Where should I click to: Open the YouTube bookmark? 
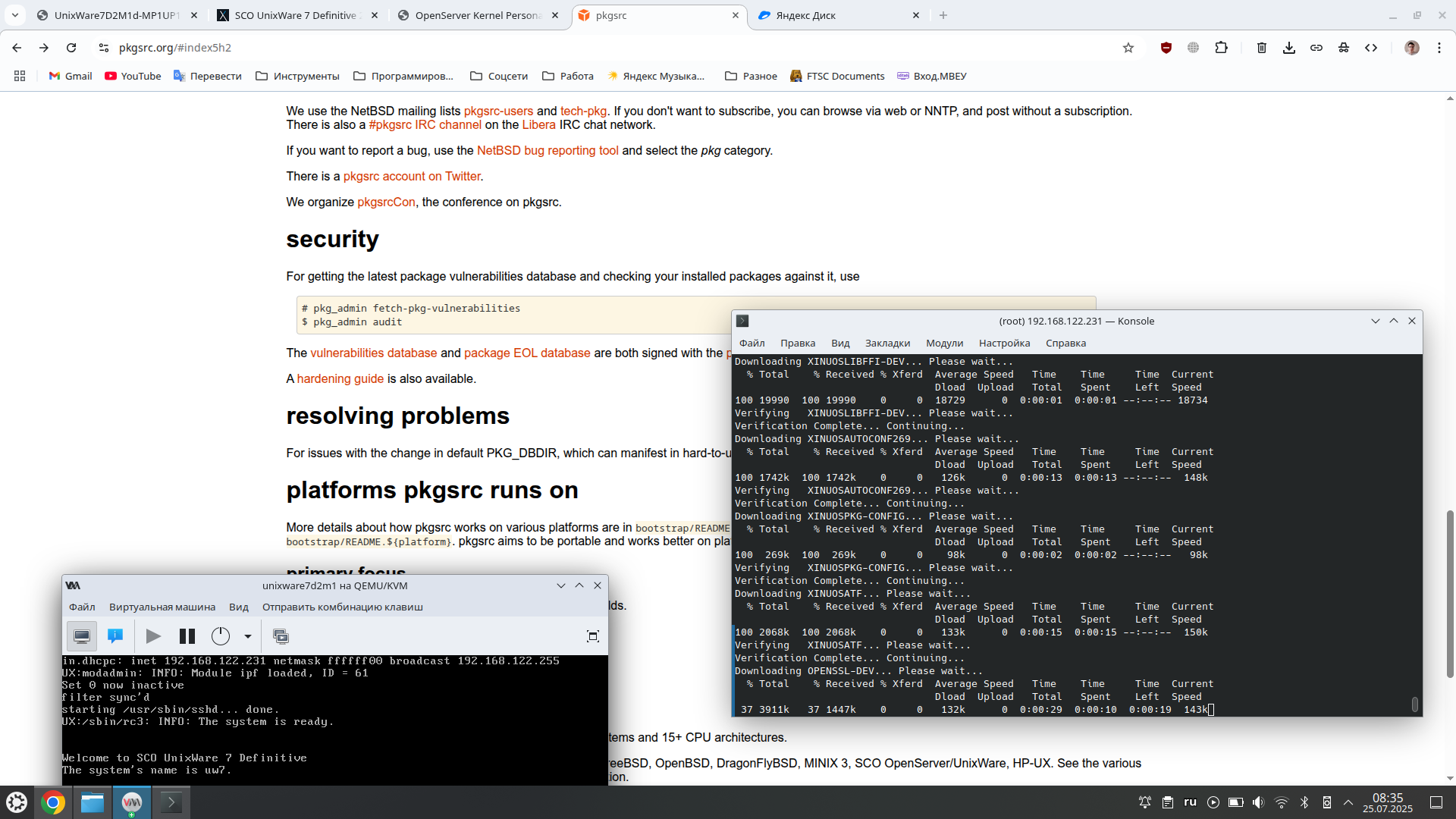click(133, 76)
